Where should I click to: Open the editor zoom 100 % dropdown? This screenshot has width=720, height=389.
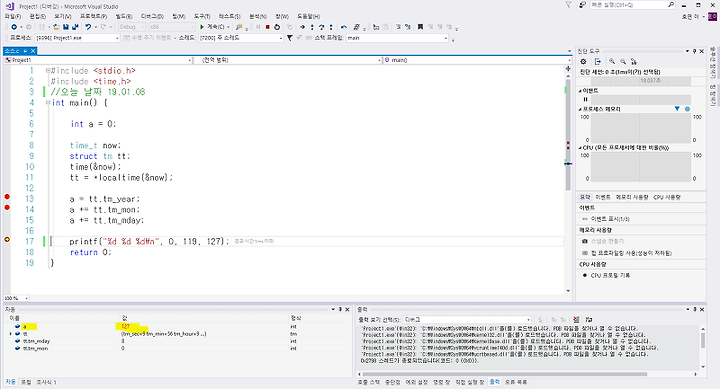pyautogui.click(x=16, y=299)
